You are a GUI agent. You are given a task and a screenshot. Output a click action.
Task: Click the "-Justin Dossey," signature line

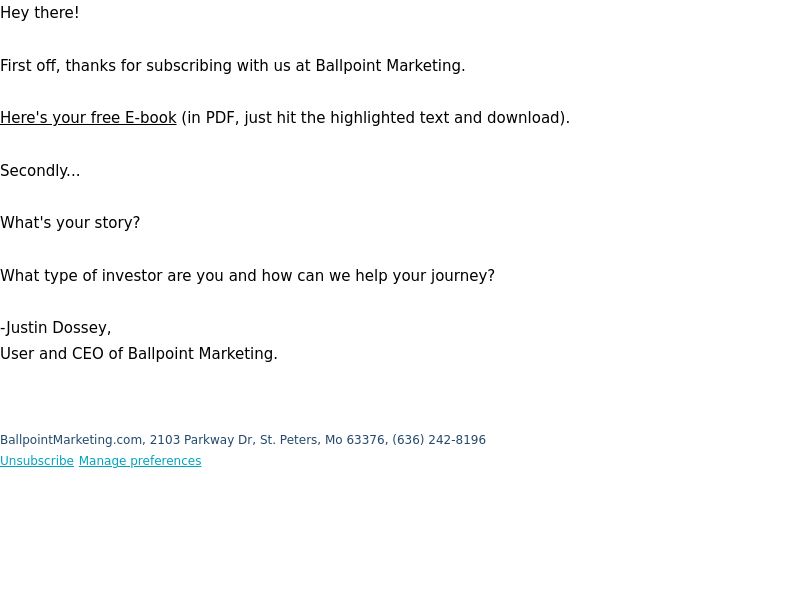[x=56, y=328]
